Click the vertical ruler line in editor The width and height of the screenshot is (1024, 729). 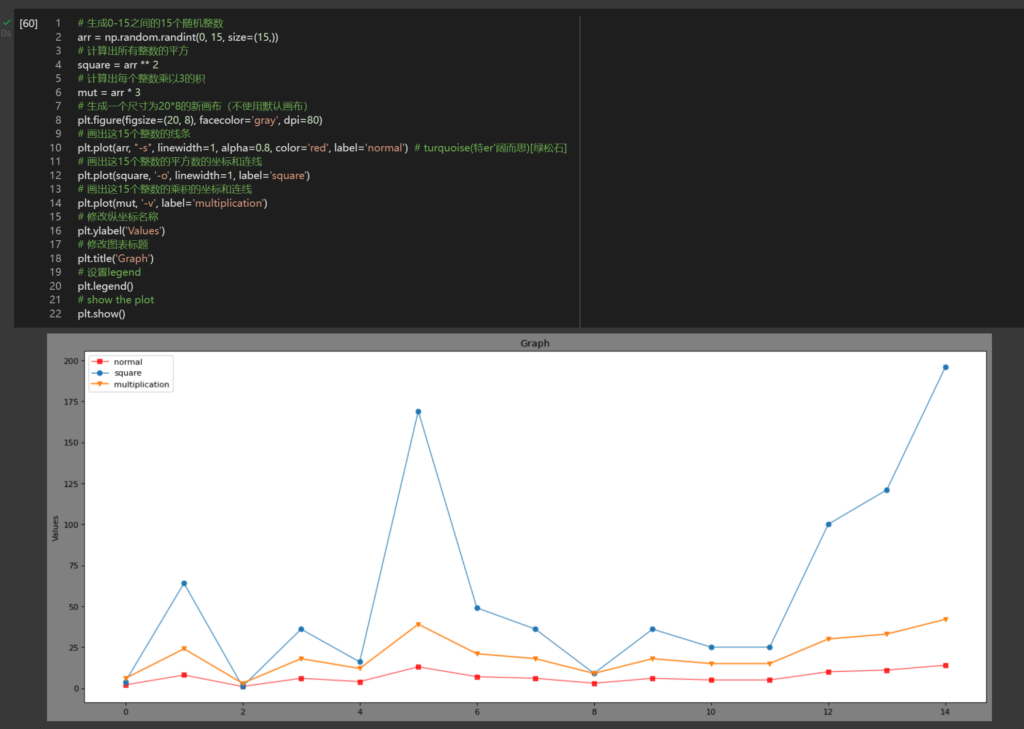click(580, 171)
